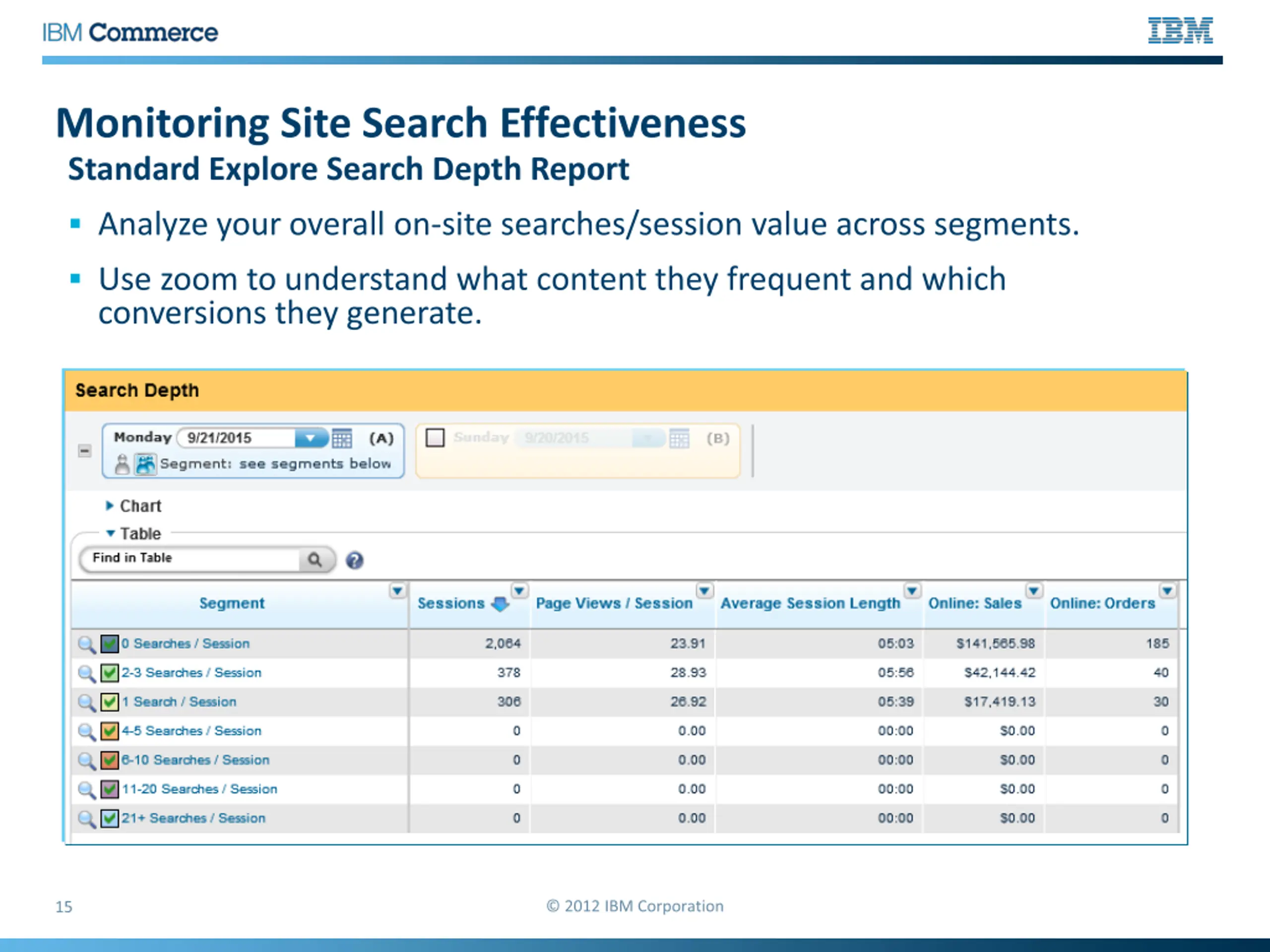Zoom into 0 Searches / Session row
Image resolution: width=1270 pixels, height=952 pixels.
[86, 644]
